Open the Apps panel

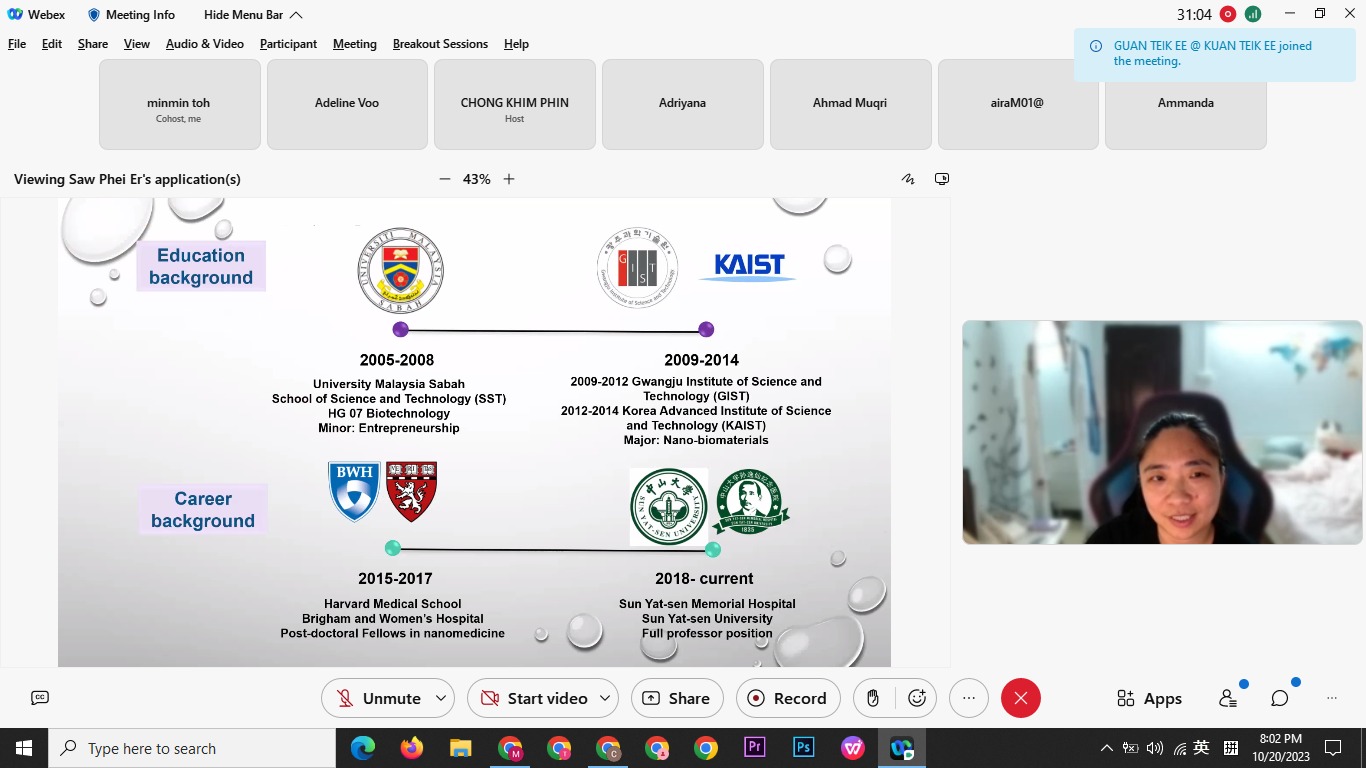pyautogui.click(x=1150, y=698)
